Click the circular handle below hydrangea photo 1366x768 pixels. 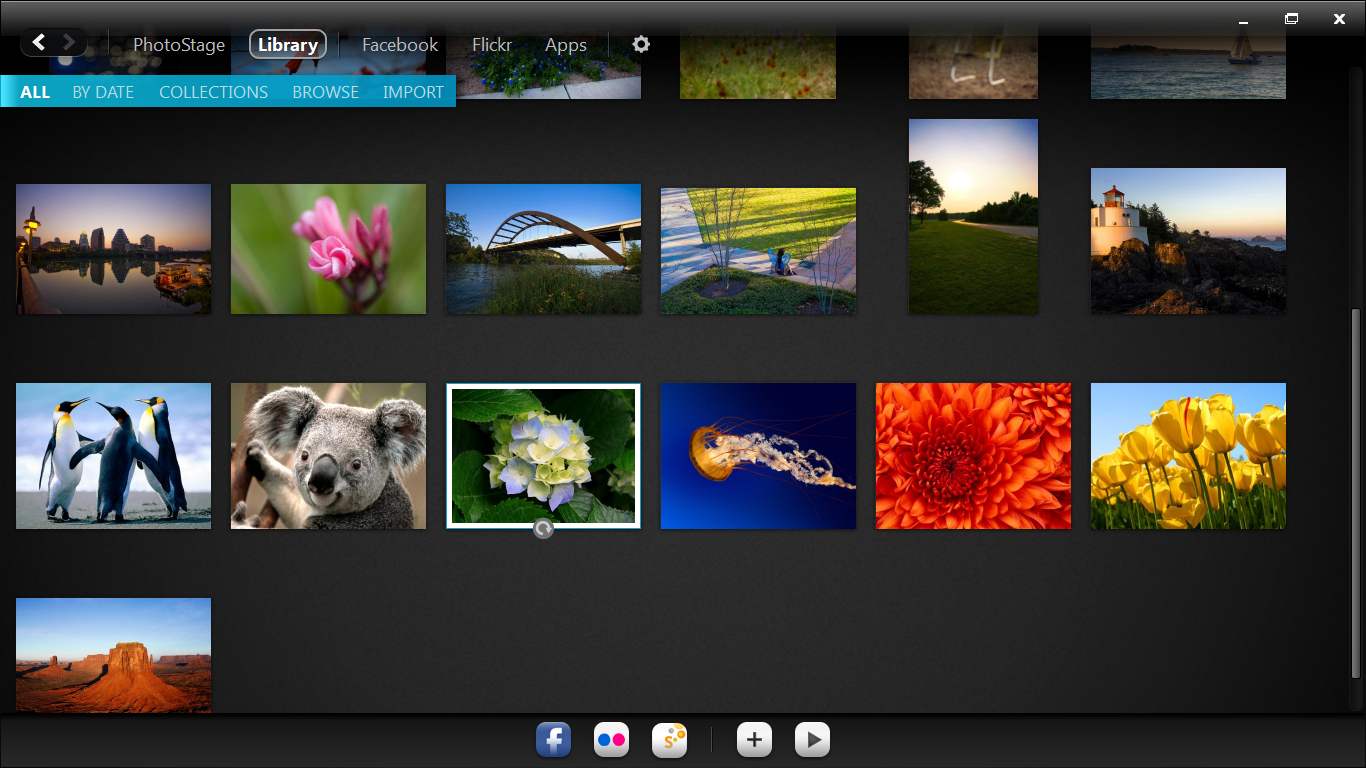543,529
